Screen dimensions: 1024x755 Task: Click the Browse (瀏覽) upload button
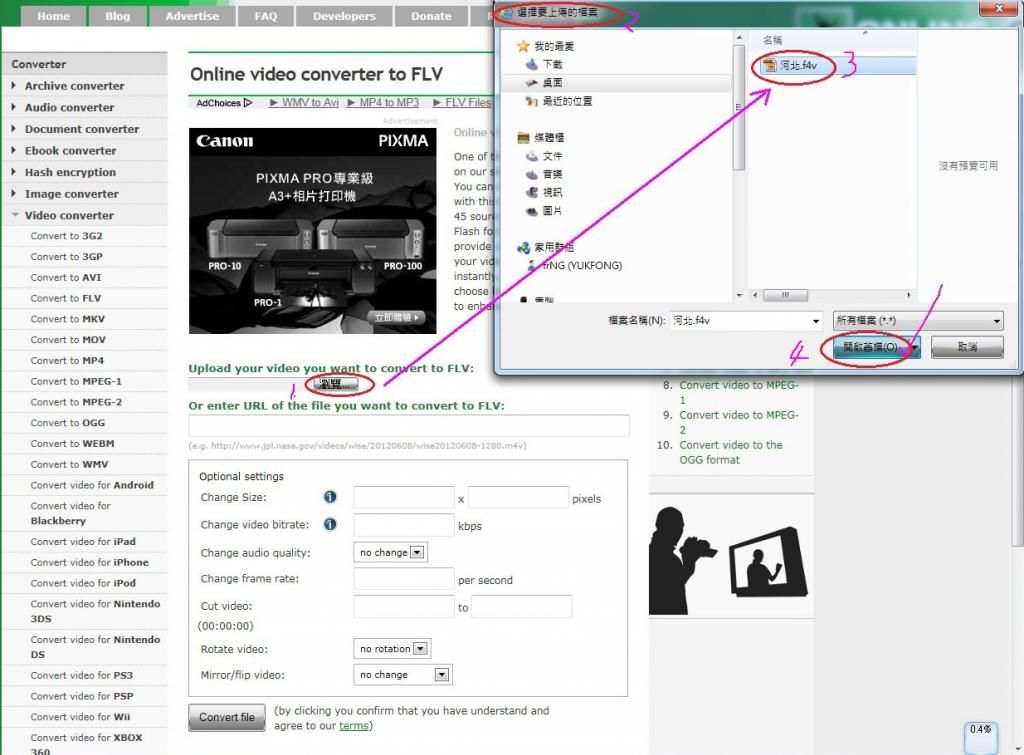pos(335,384)
